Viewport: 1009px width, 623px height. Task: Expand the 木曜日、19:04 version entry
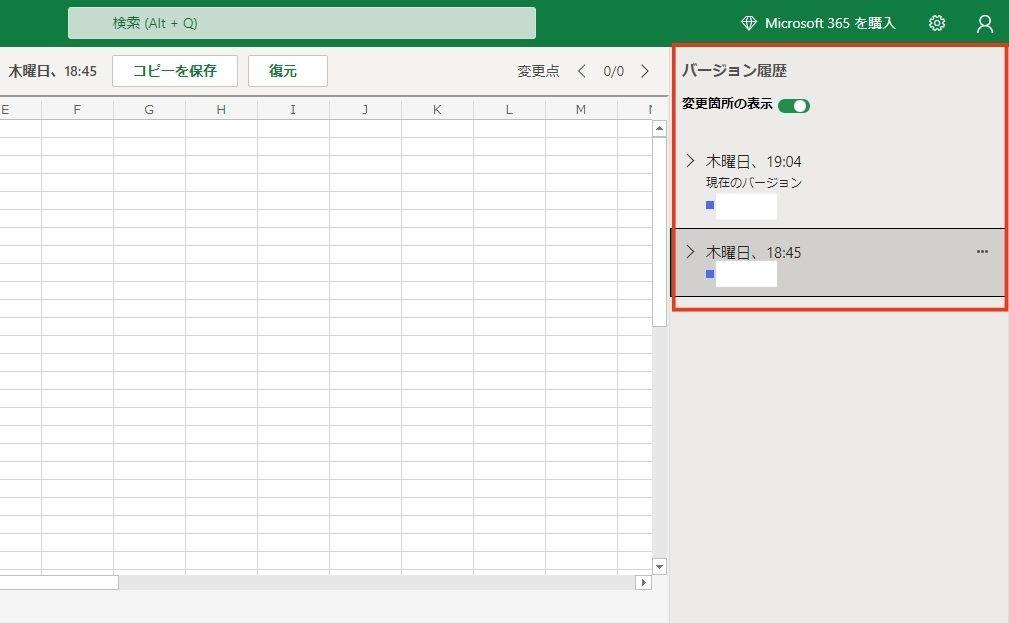click(690, 160)
